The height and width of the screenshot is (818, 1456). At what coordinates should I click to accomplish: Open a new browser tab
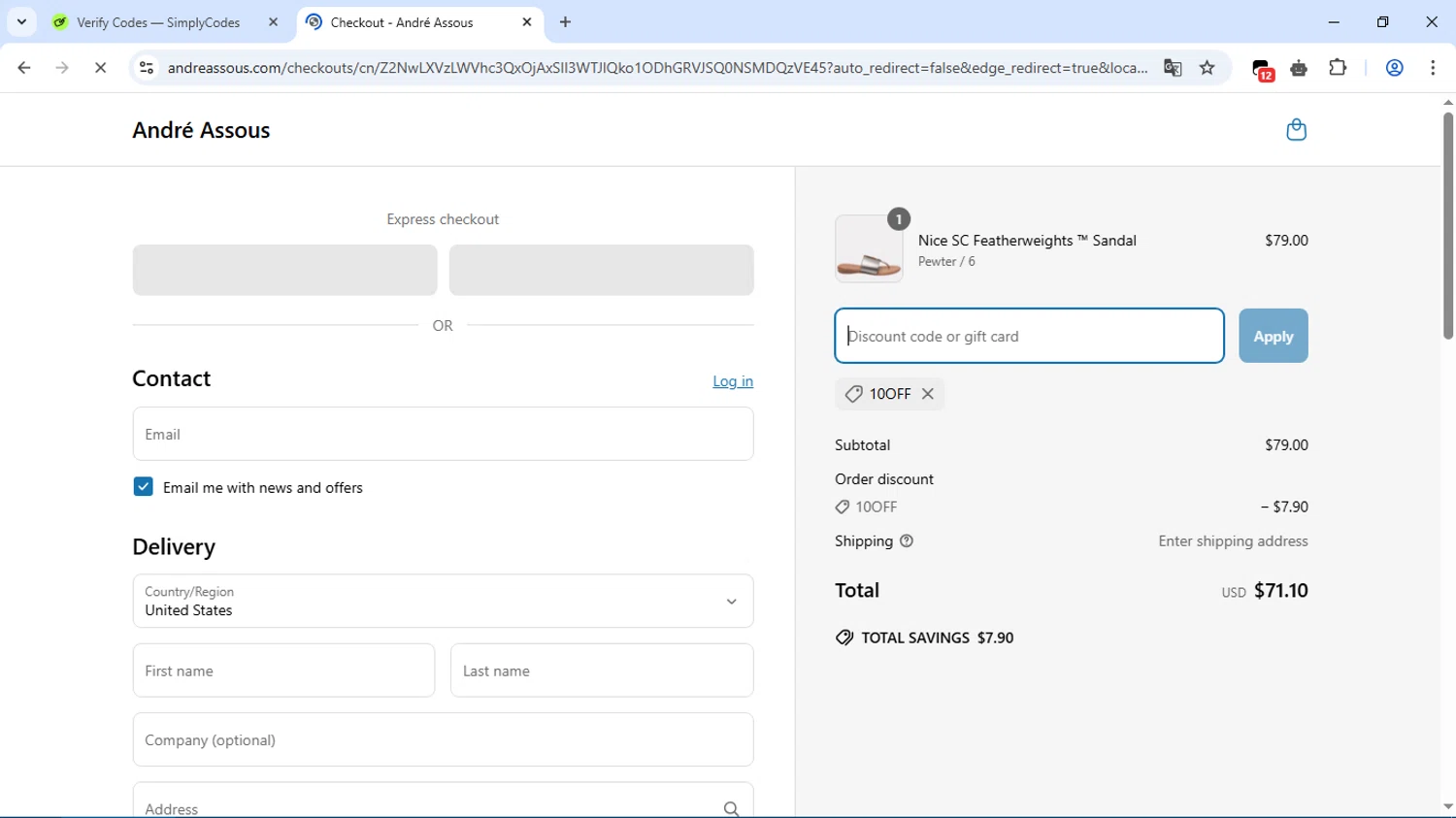tap(565, 21)
